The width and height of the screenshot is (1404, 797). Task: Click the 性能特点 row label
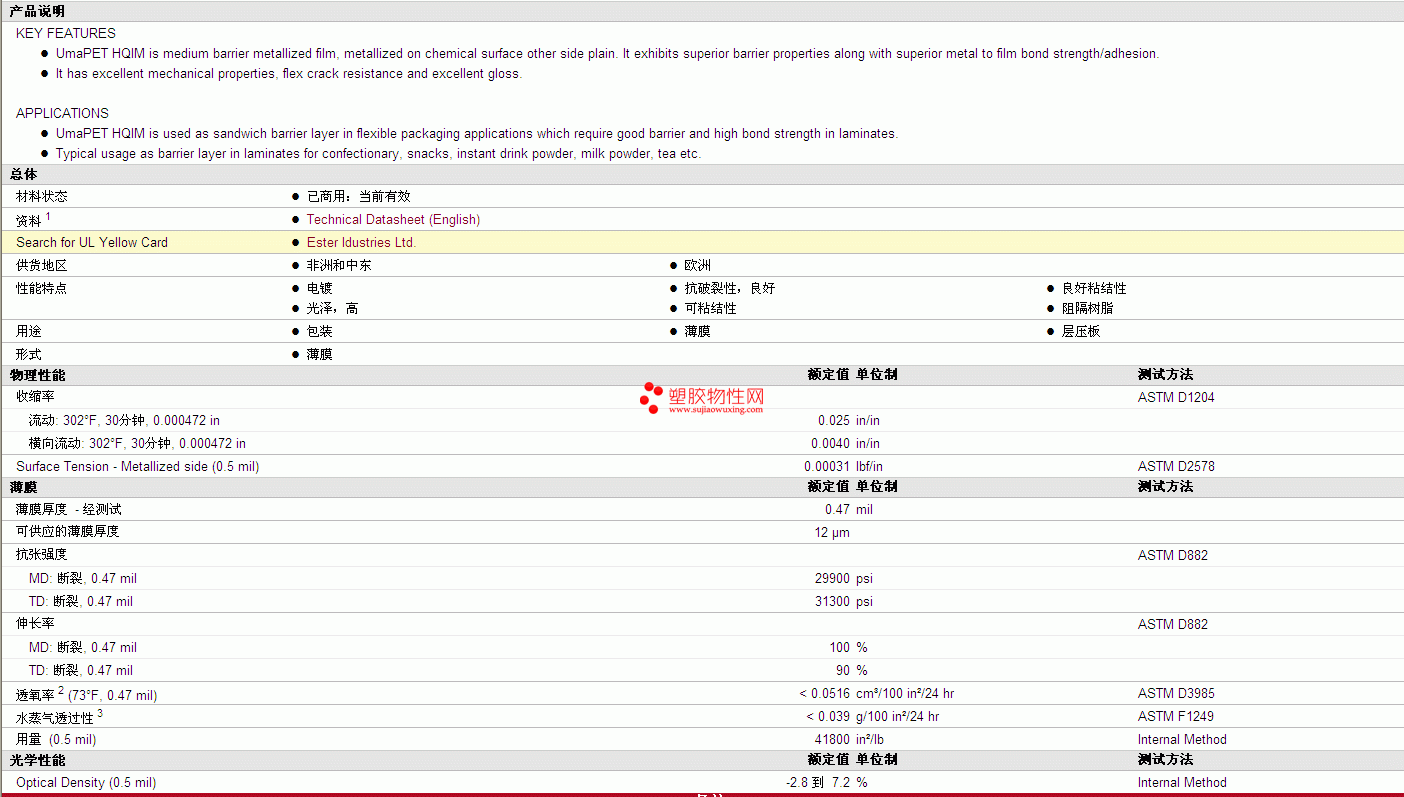coord(42,289)
